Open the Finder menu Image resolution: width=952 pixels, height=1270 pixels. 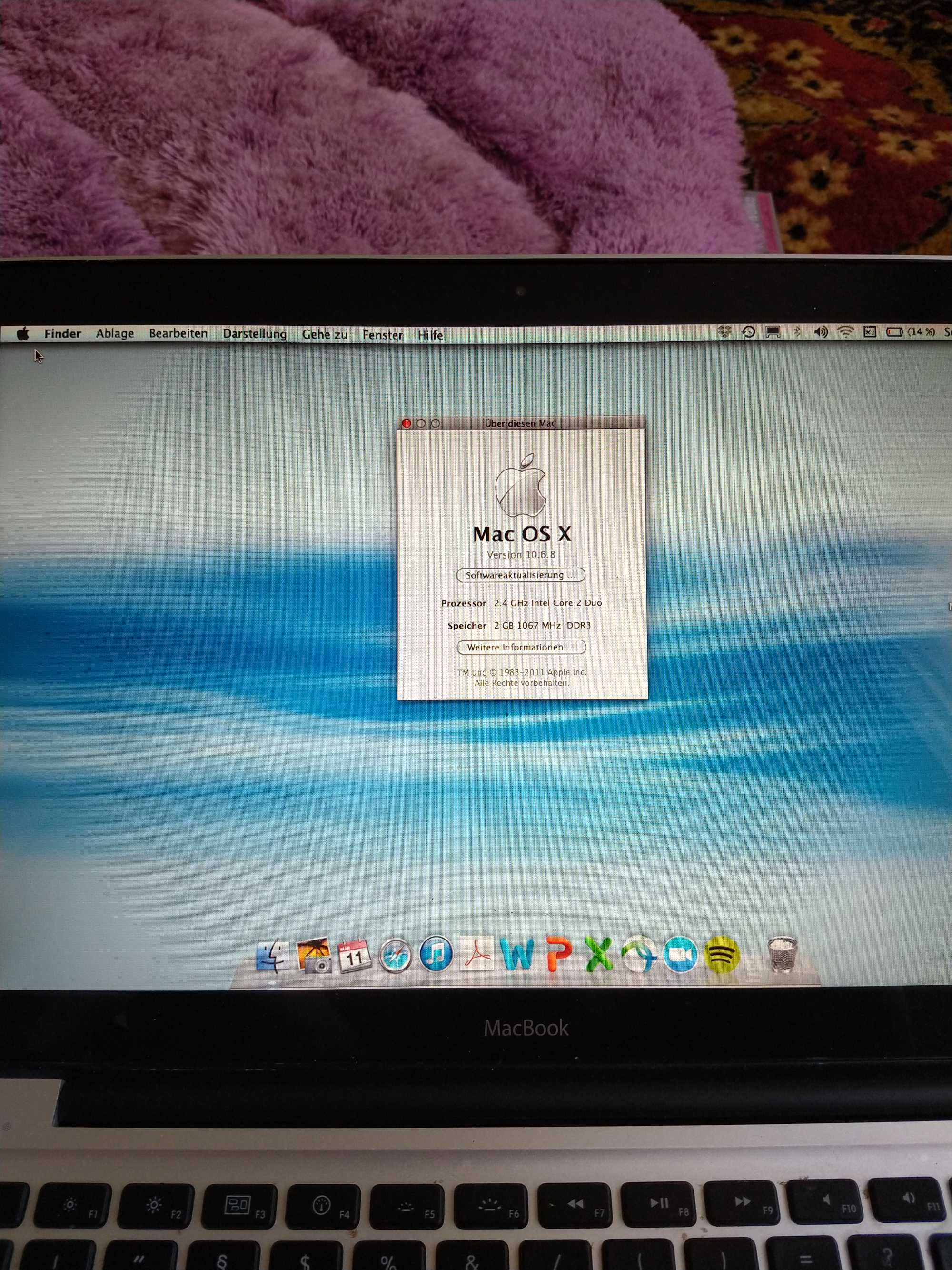(62, 334)
